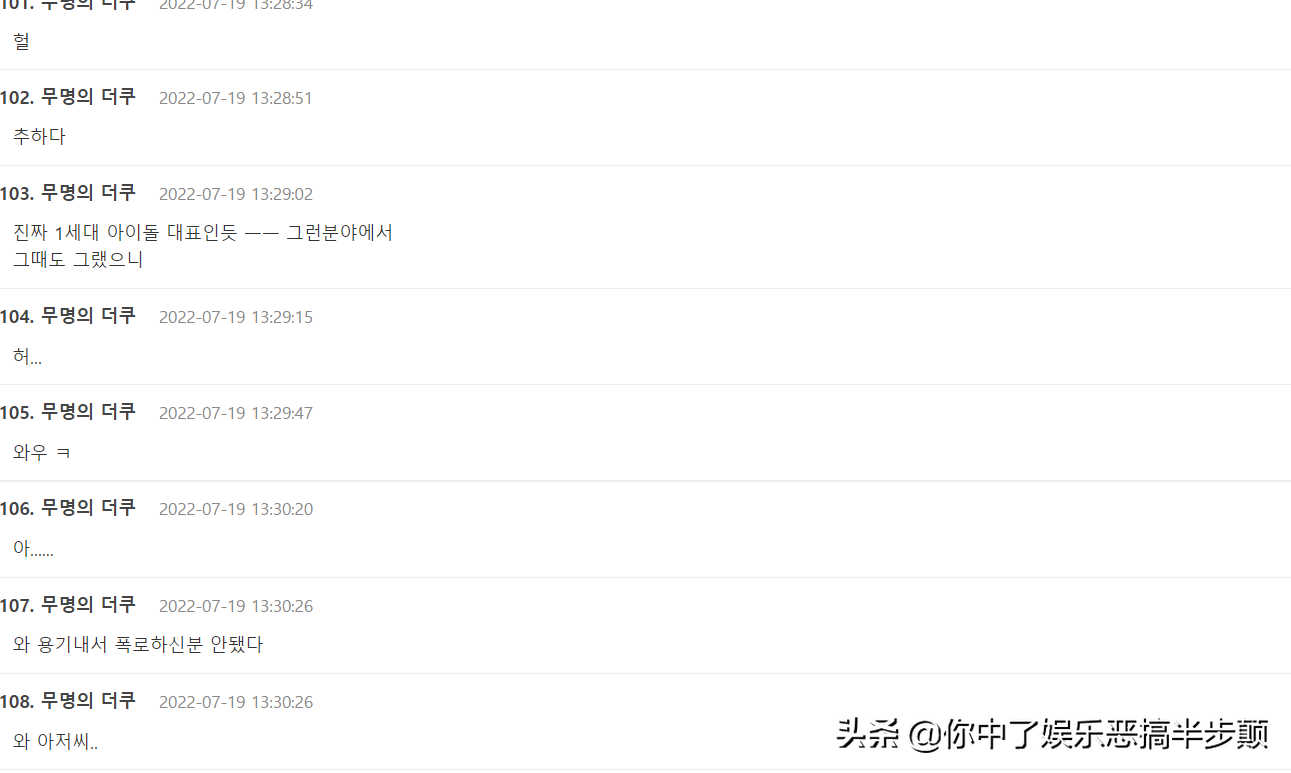Viewport: 1291px width, 773px height.
Task: Click timestamp 2022-07-19 13:28:51
Action: pos(236,98)
